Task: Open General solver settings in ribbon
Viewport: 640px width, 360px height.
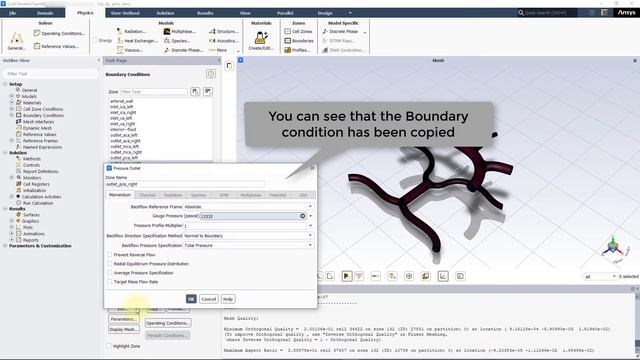Action: [17, 40]
